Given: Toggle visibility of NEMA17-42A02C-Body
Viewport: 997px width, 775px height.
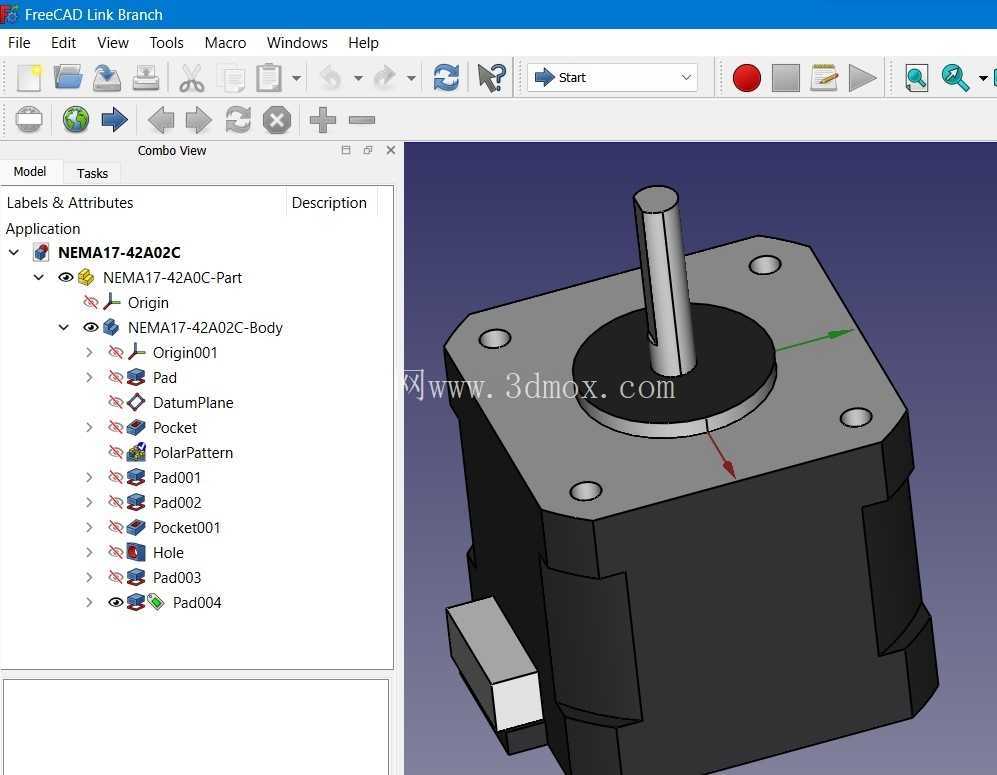Looking at the screenshot, I should [x=91, y=327].
